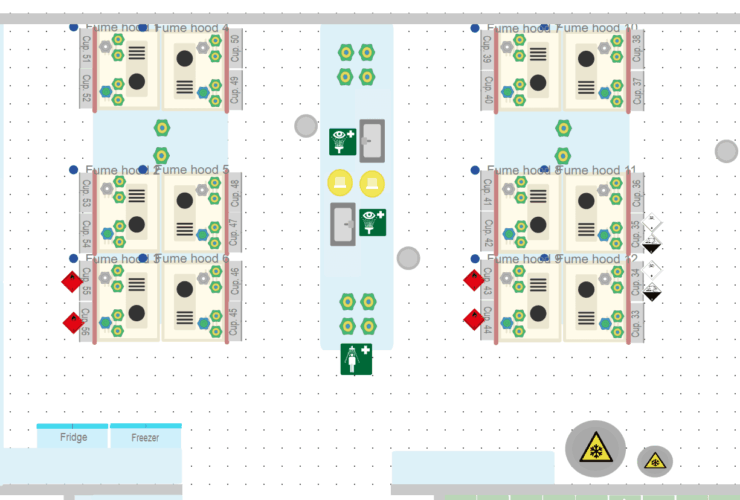Image resolution: width=740 pixels, height=500 pixels.
Task: Select cupboard Cup. 50
Action: tap(235, 47)
